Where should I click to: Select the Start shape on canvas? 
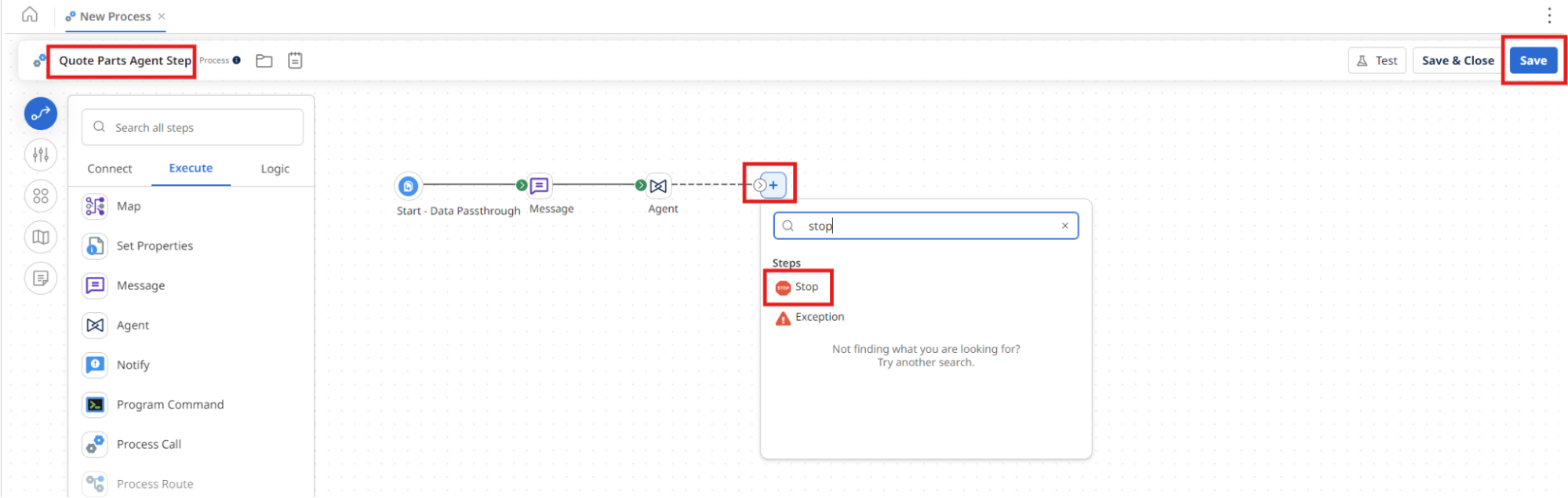point(408,186)
